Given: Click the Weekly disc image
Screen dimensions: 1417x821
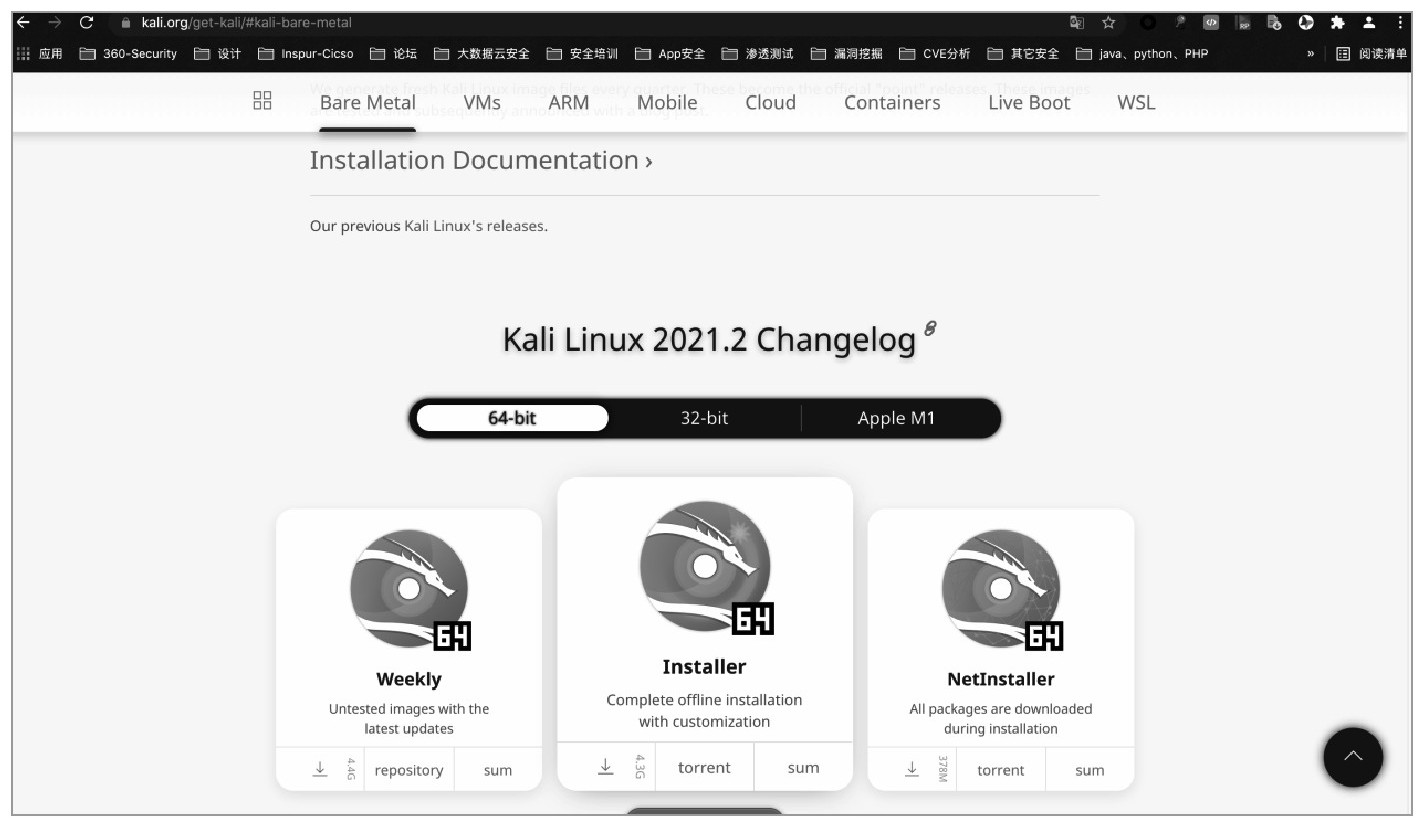Looking at the screenshot, I should coord(409,589).
